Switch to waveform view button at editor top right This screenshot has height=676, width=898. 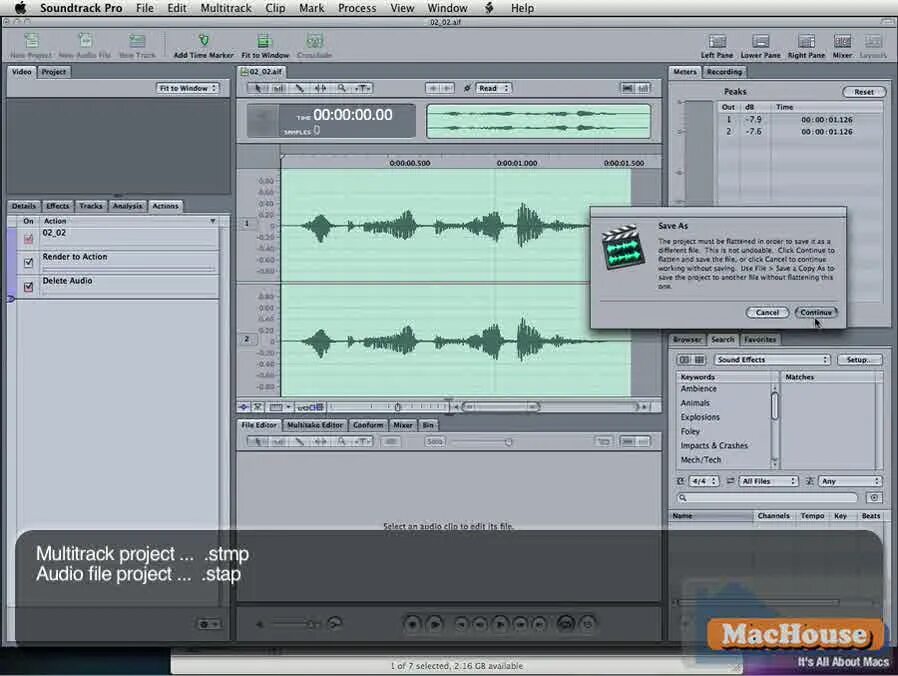(628, 88)
